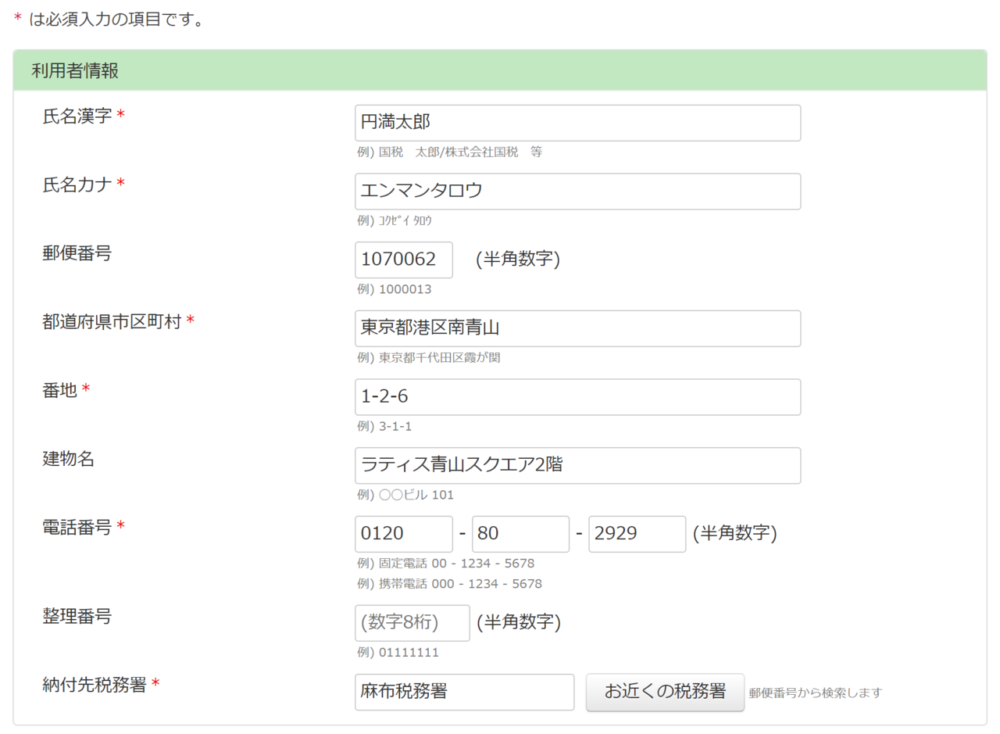Click the 番地 field showing 1-2-6
Image resolution: width=1000 pixels, height=734 pixels.
[x=577, y=397]
